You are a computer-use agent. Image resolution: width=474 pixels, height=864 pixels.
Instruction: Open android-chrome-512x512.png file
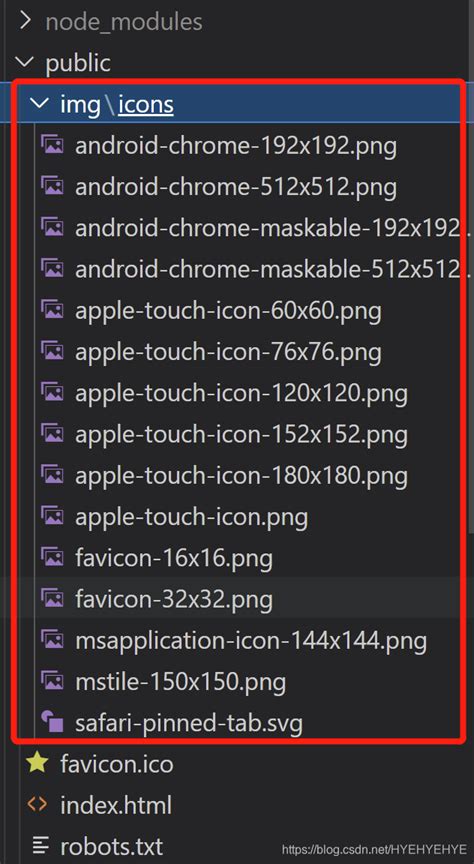click(x=236, y=187)
